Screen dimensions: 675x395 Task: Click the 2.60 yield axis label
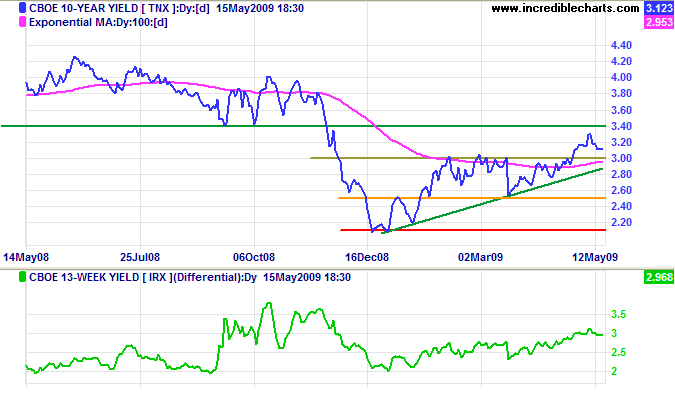621,190
